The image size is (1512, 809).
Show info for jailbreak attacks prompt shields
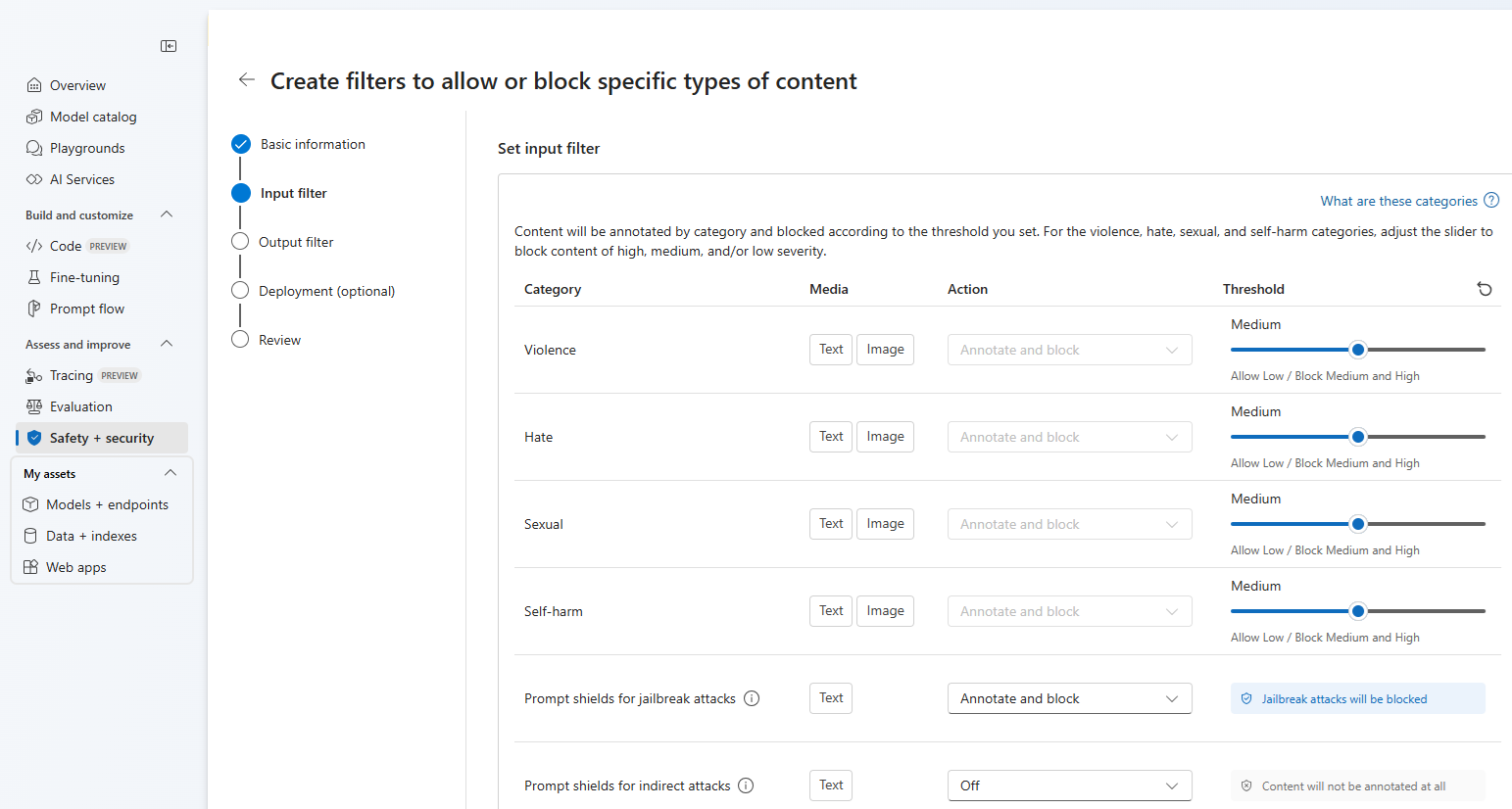[x=752, y=698]
